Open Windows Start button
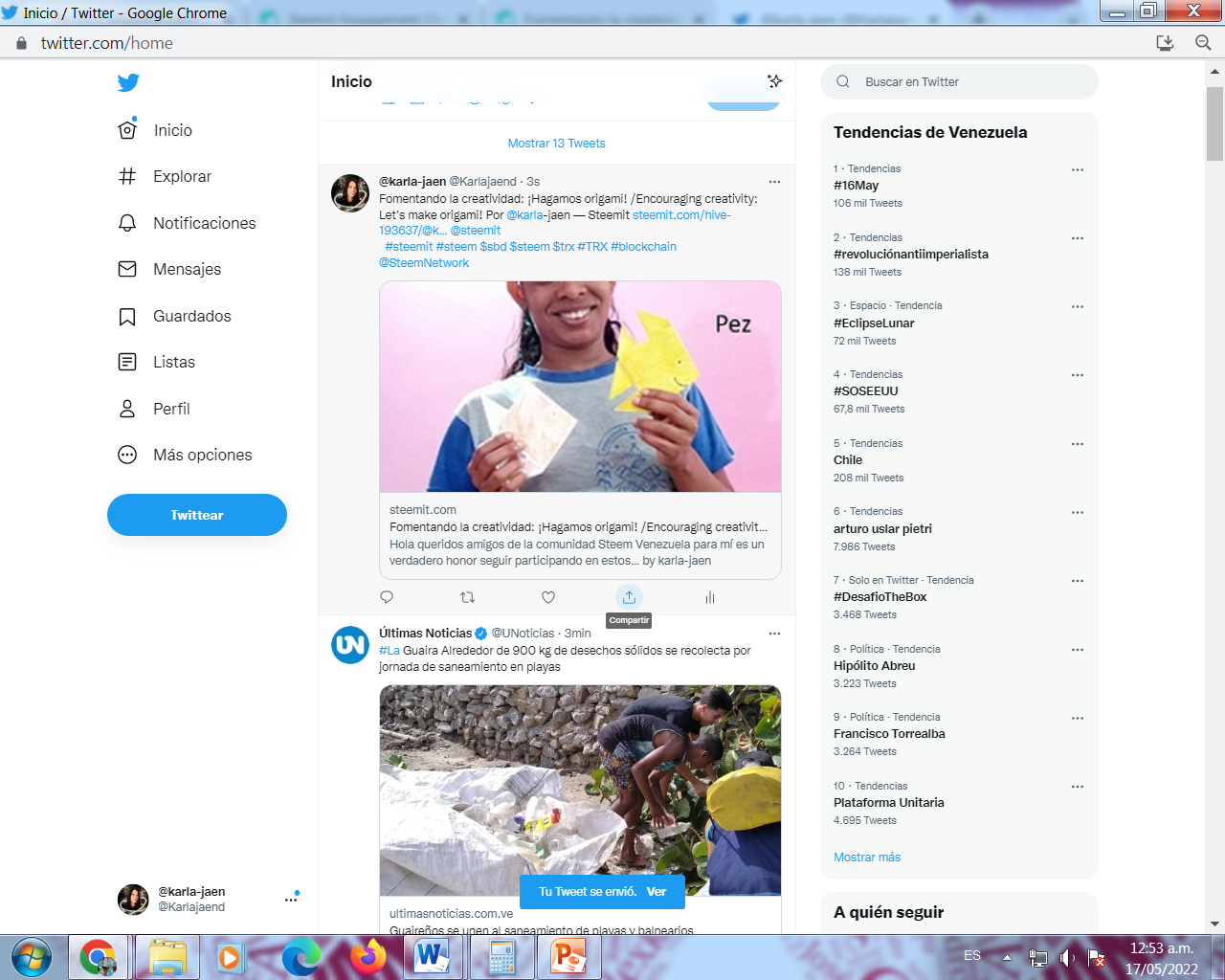This screenshot has height=980, width=1225. [x=32, y=957]
